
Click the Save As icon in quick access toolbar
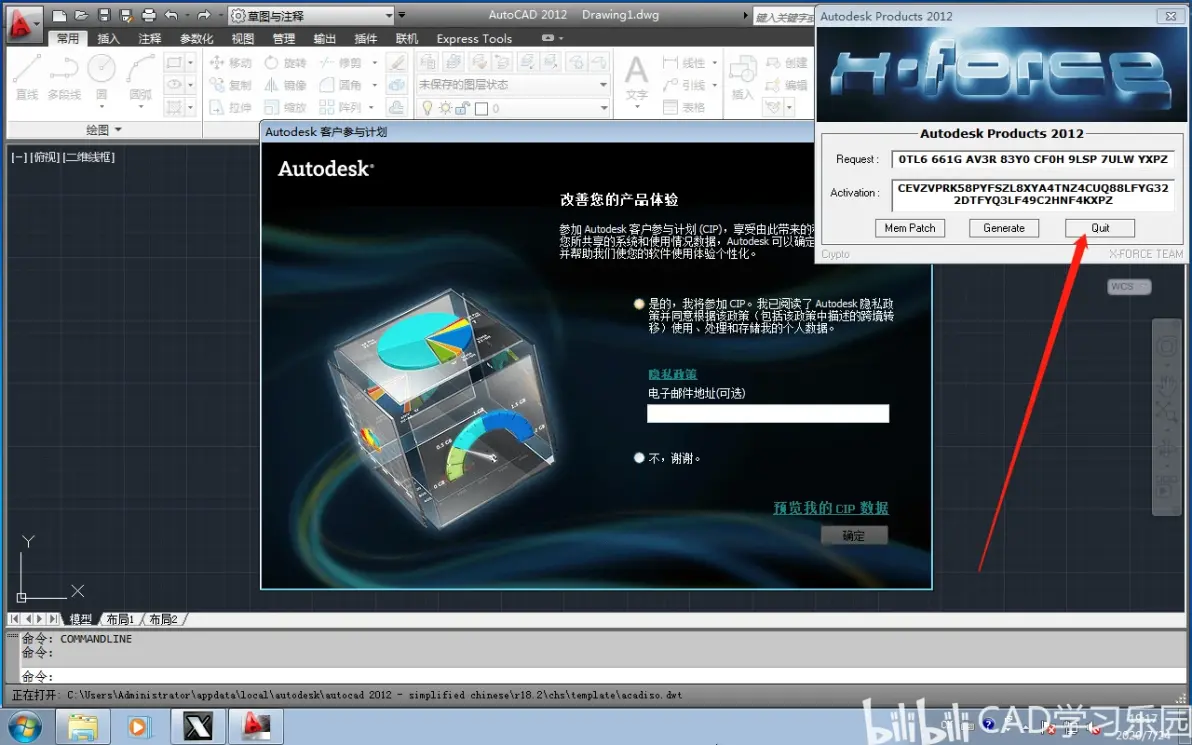click(126, 15)
